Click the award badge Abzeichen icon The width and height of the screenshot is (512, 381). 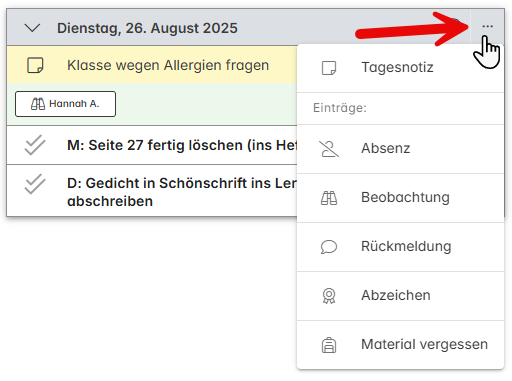pyautogui.click(x=329, y=296)
